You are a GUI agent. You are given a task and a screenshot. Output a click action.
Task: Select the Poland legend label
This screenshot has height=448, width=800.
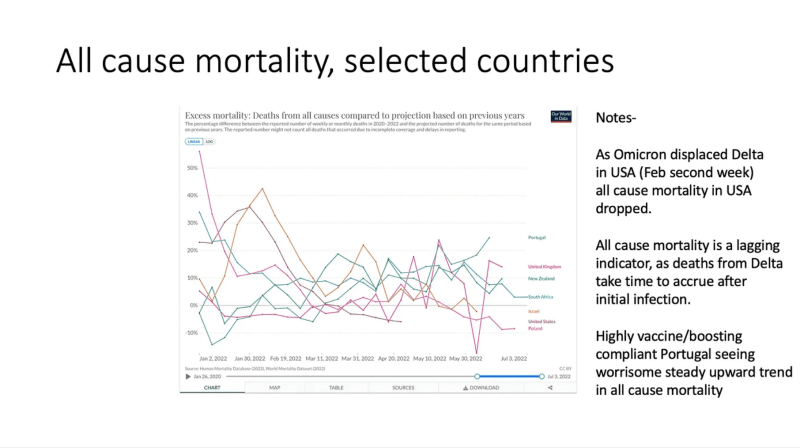[x=535, y=329]
